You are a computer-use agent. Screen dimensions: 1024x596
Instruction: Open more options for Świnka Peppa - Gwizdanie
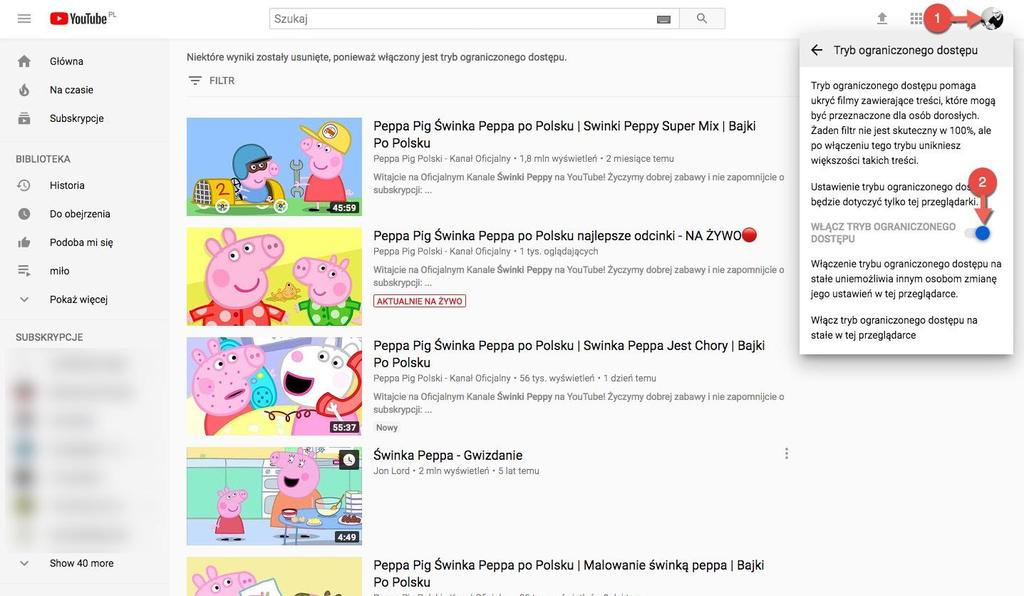point(786,453)
